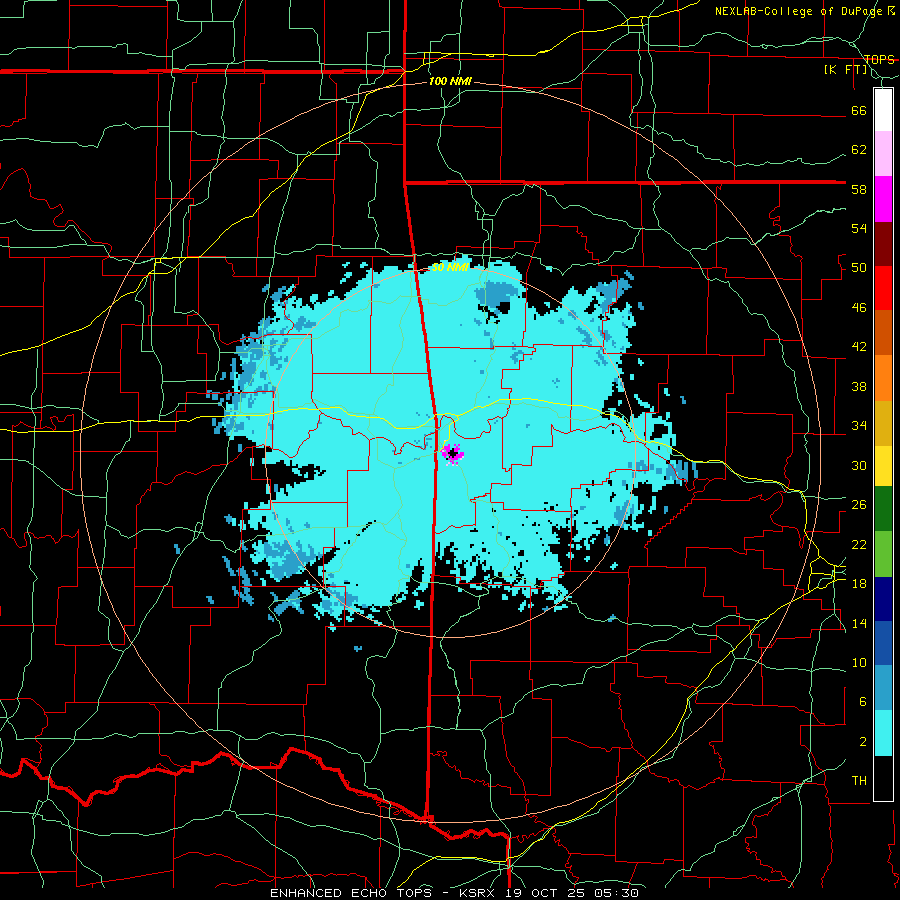The height and width of the screenshot is (900, 900).
Task: Click the bright red legend swatch
Action: (x=883, y=288)
